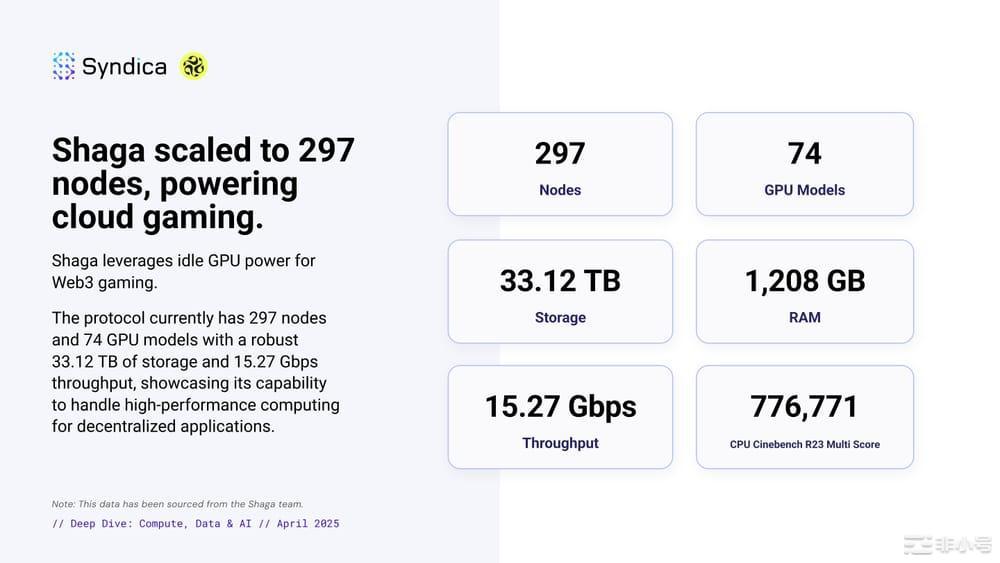Click the "Deep Dive: Compute, Data & AI" footer

point(195,523)
